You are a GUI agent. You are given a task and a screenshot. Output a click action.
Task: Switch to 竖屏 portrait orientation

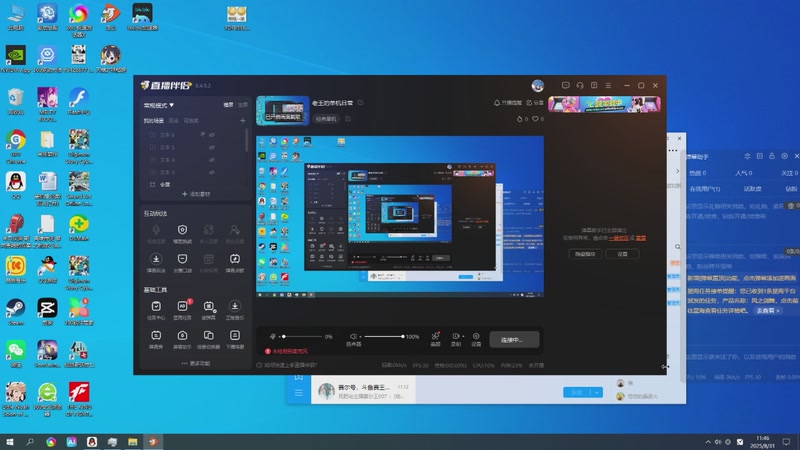point(242,105)
